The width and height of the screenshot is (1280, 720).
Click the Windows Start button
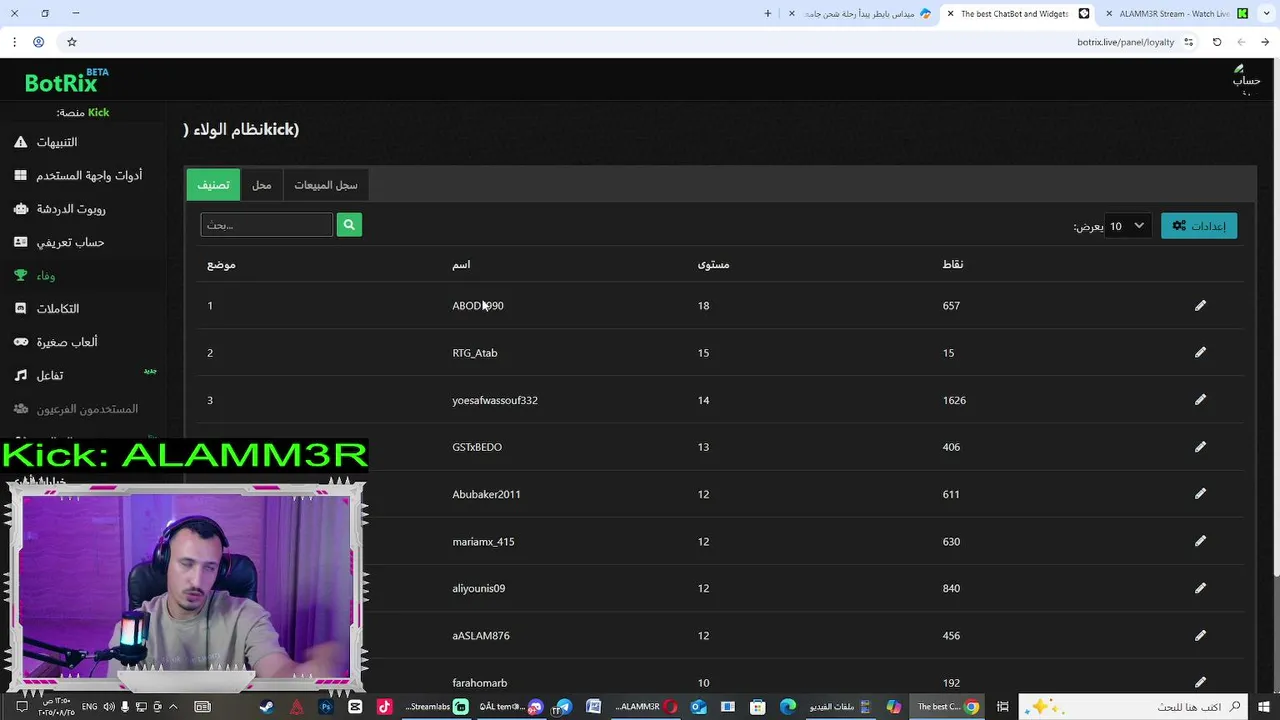tap(1265, 707)
